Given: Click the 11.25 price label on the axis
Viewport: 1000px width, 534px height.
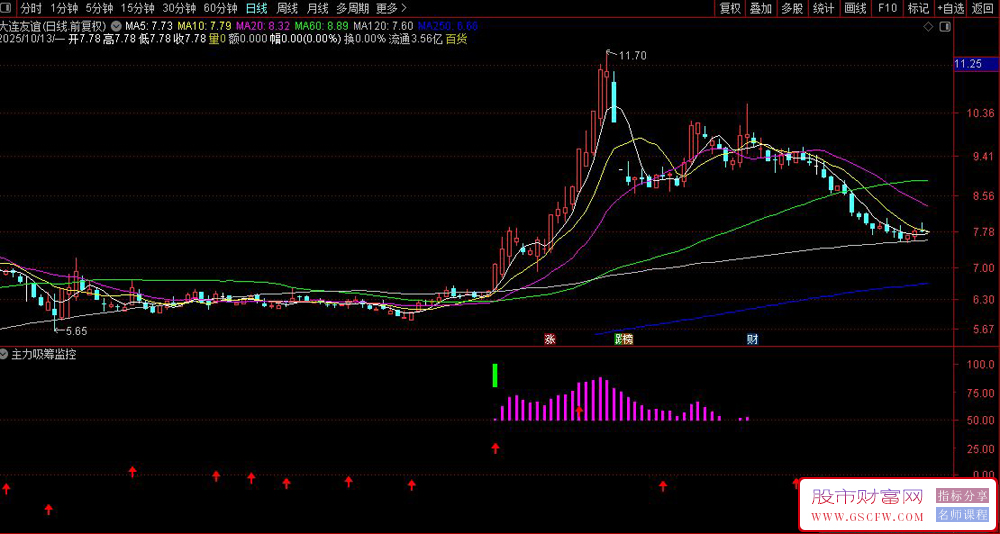Looking at the screenshot, I should click(968, 64).
